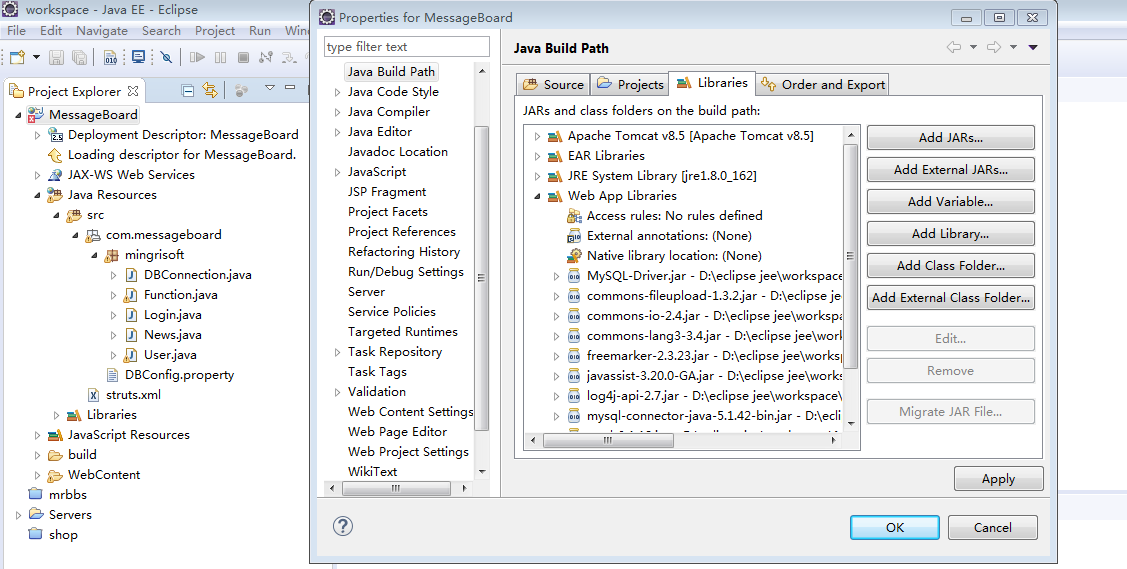Expand Java Code Style in settings tree
The width and height of the screenshot is (1127, 569).
coord(337,92)
